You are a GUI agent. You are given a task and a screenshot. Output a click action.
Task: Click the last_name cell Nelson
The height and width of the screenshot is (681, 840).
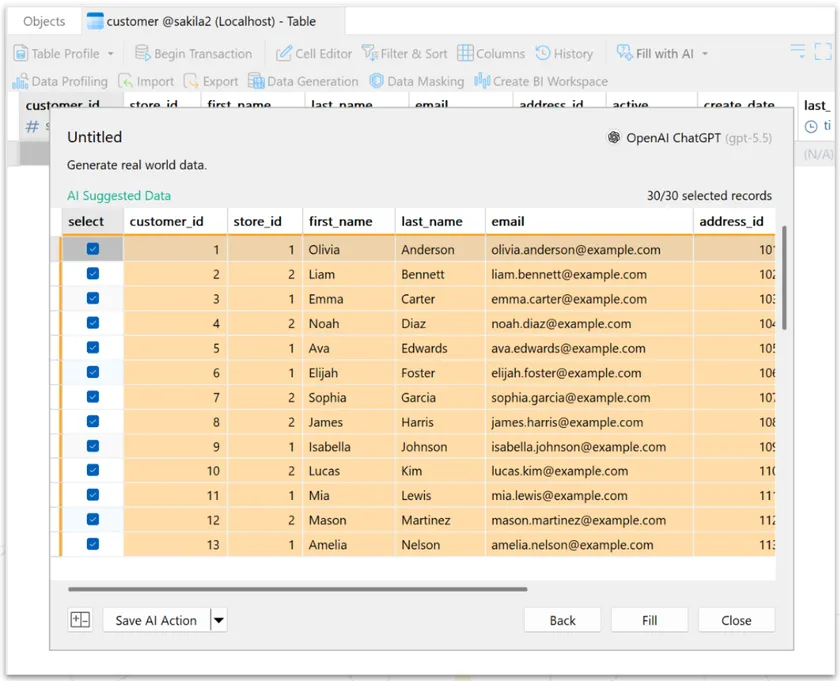click(440, 545)
